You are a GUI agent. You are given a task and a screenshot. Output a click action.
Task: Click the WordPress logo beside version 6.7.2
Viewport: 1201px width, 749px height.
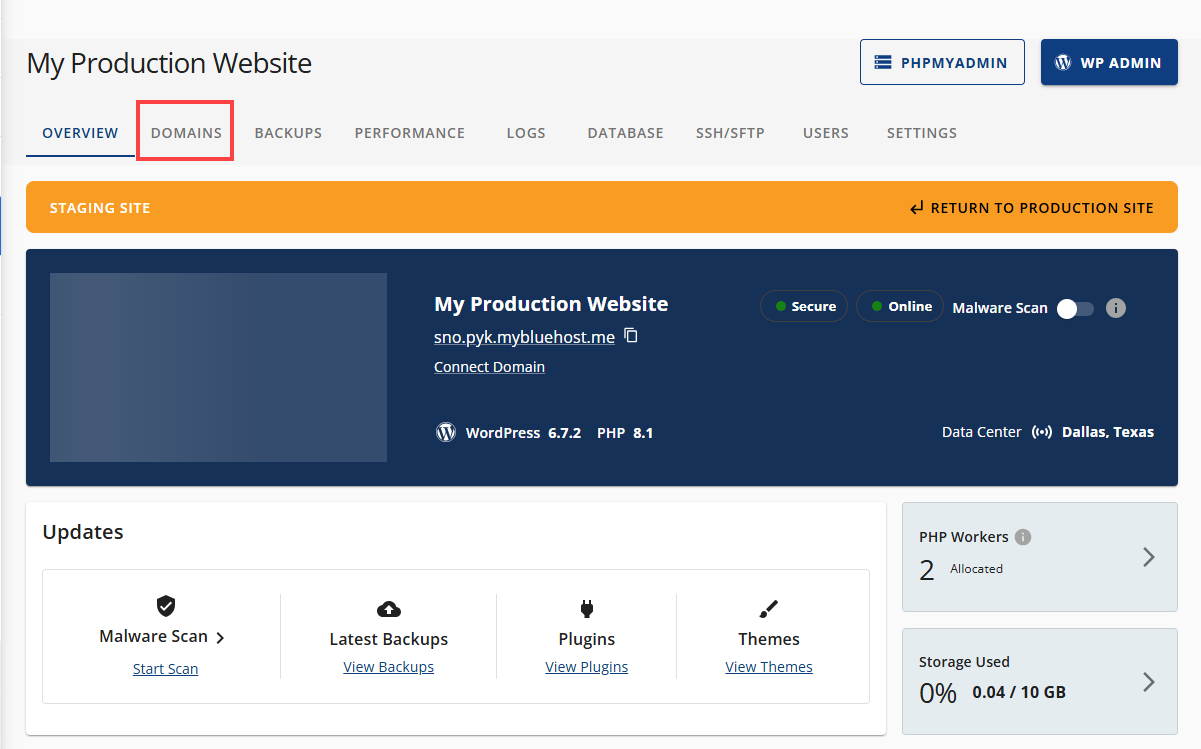click(x=445, y=432)
